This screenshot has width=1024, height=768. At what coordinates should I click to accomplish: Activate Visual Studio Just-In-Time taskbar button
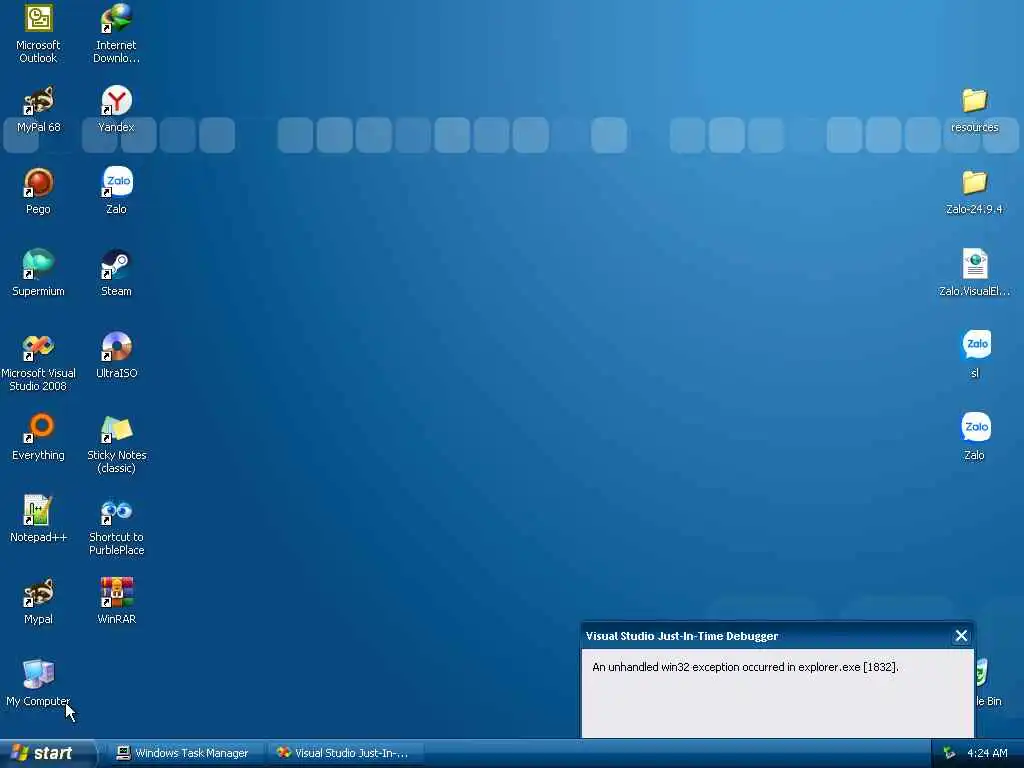click(x=346, y=753)
